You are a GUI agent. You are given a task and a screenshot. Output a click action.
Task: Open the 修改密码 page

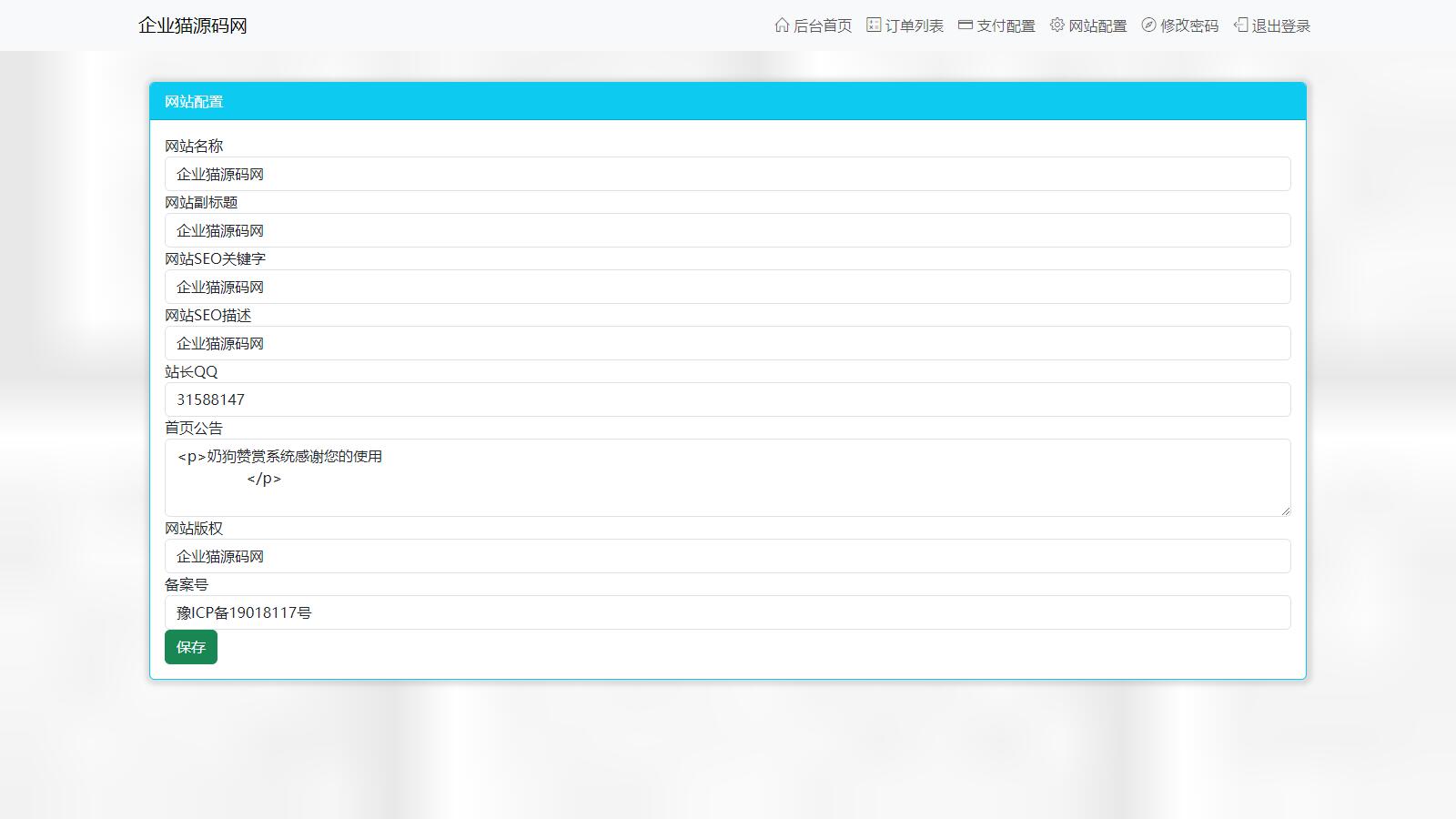coord(1181,25)
